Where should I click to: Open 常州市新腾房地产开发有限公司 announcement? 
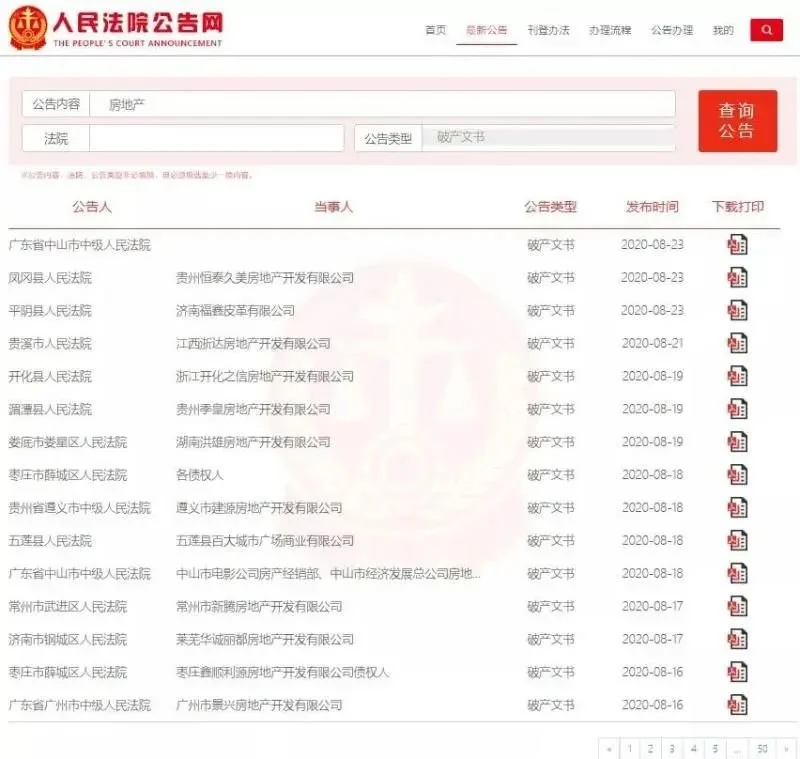pyautogui.click(x=259, y=606)
